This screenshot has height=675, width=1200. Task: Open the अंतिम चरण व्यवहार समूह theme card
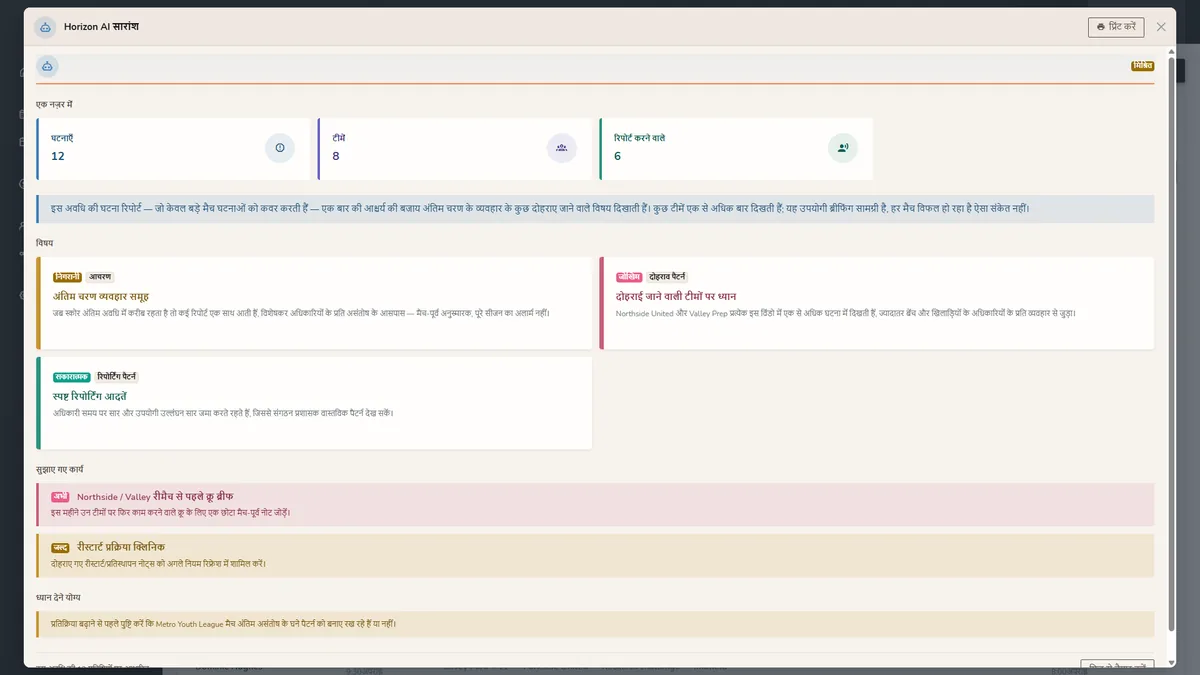click(314, 303)
